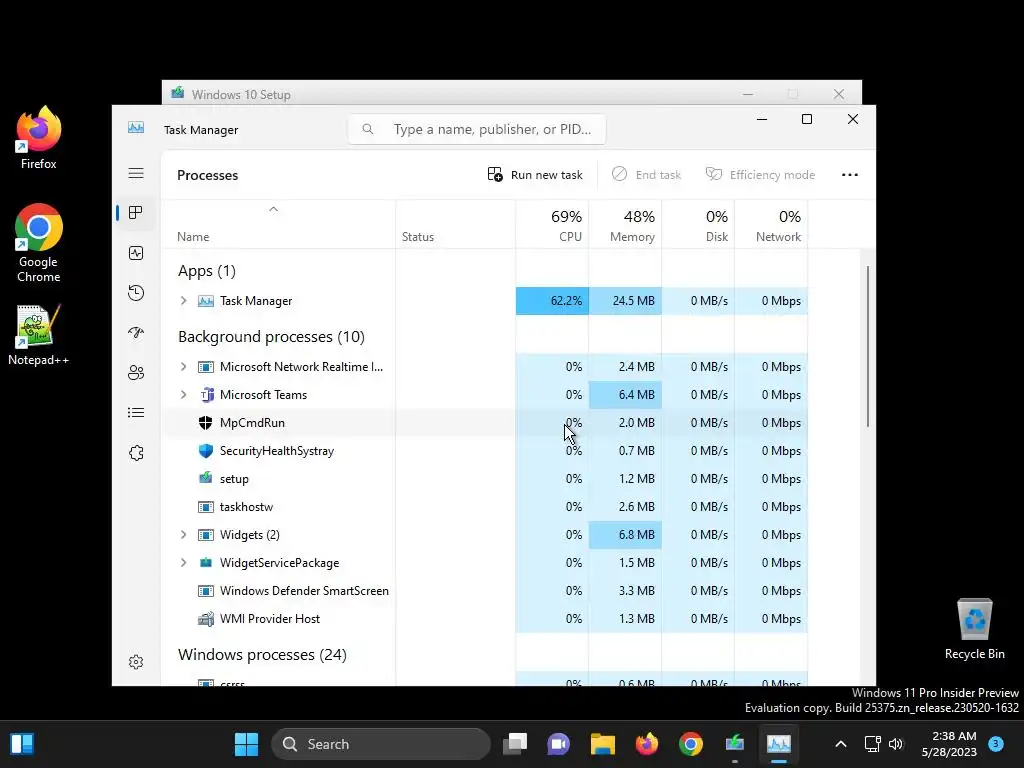Open the Task Manager navigation hamburger menu
This screenshot has height=768, width=1024.
click(136, 173)
